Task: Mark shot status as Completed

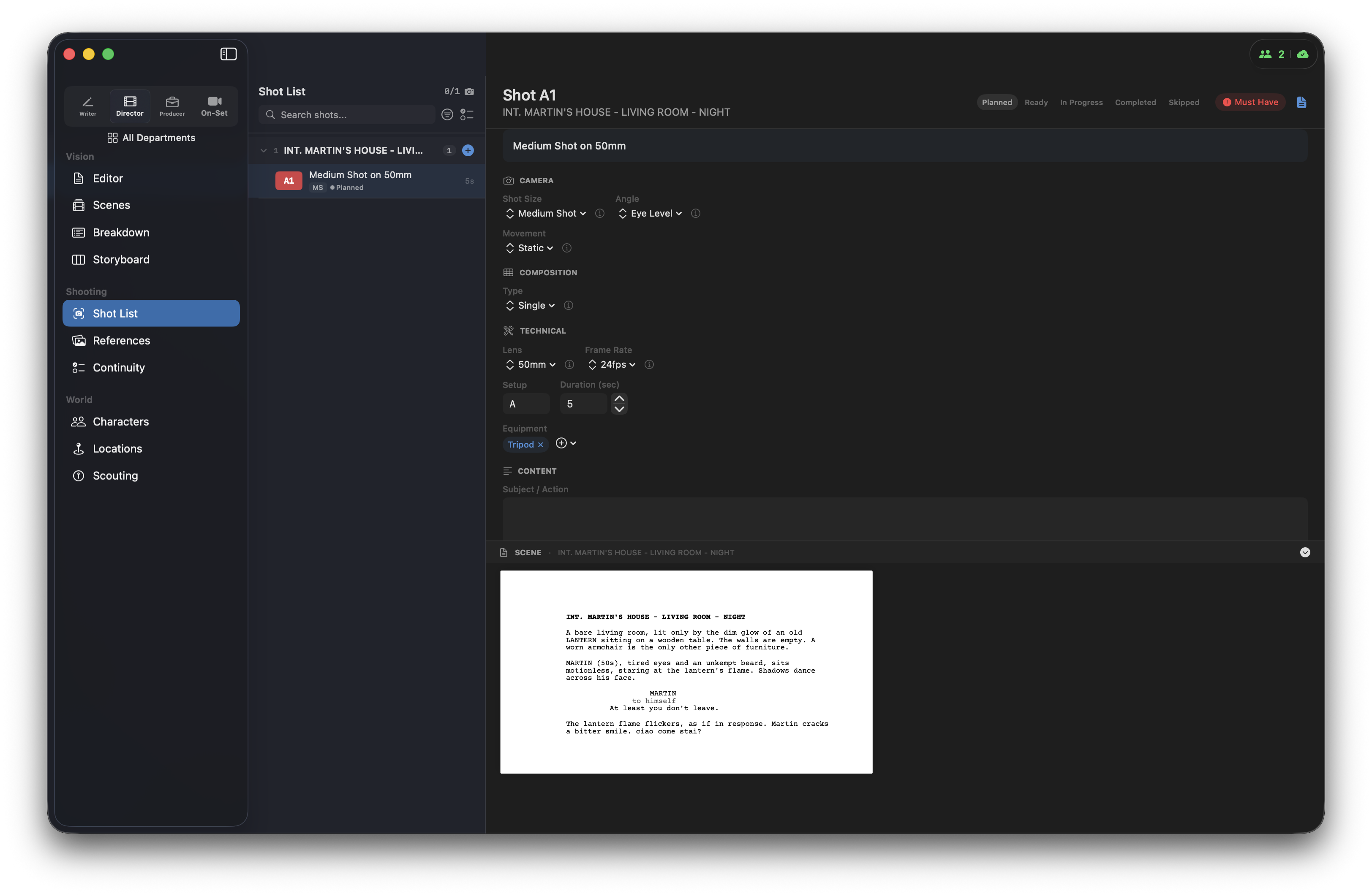Action: (1135, 103)
